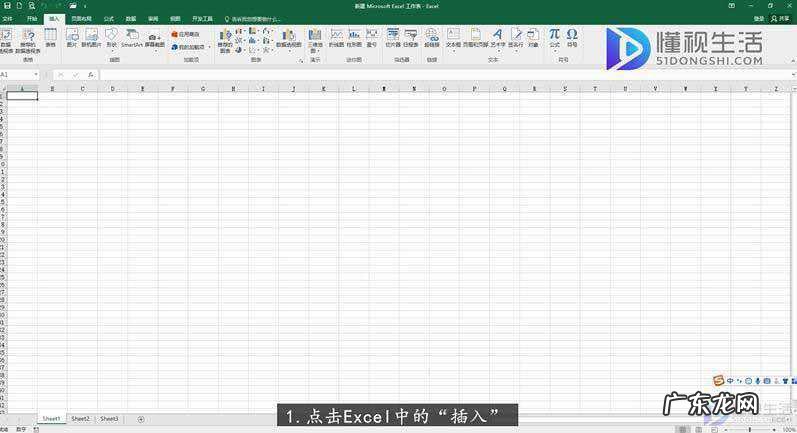Click the Save icon in quick access toolbar
797x433 pixels.
click(x=7, y=6)
